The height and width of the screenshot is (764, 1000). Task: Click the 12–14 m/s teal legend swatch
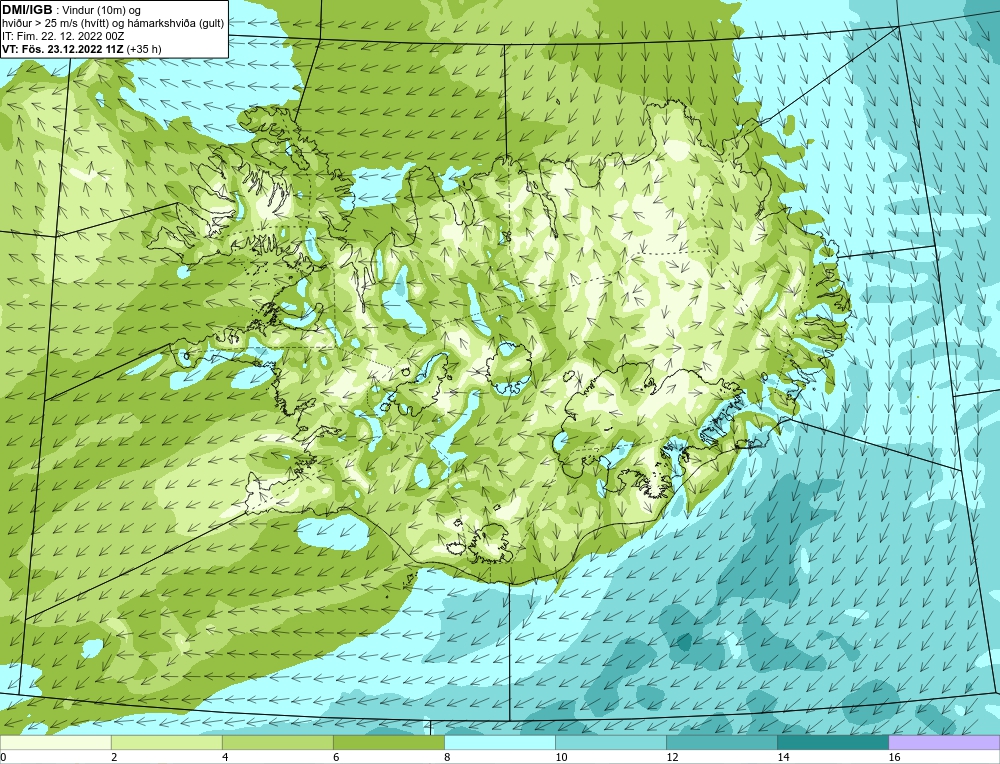point(721,742)
